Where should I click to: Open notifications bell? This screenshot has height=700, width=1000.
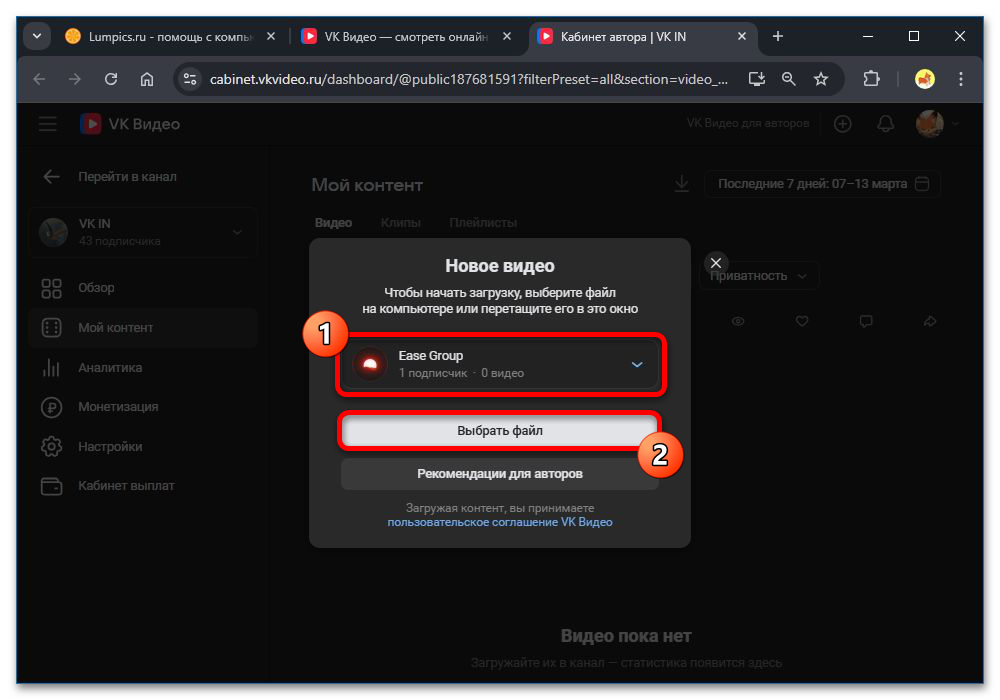click(885, 124)
